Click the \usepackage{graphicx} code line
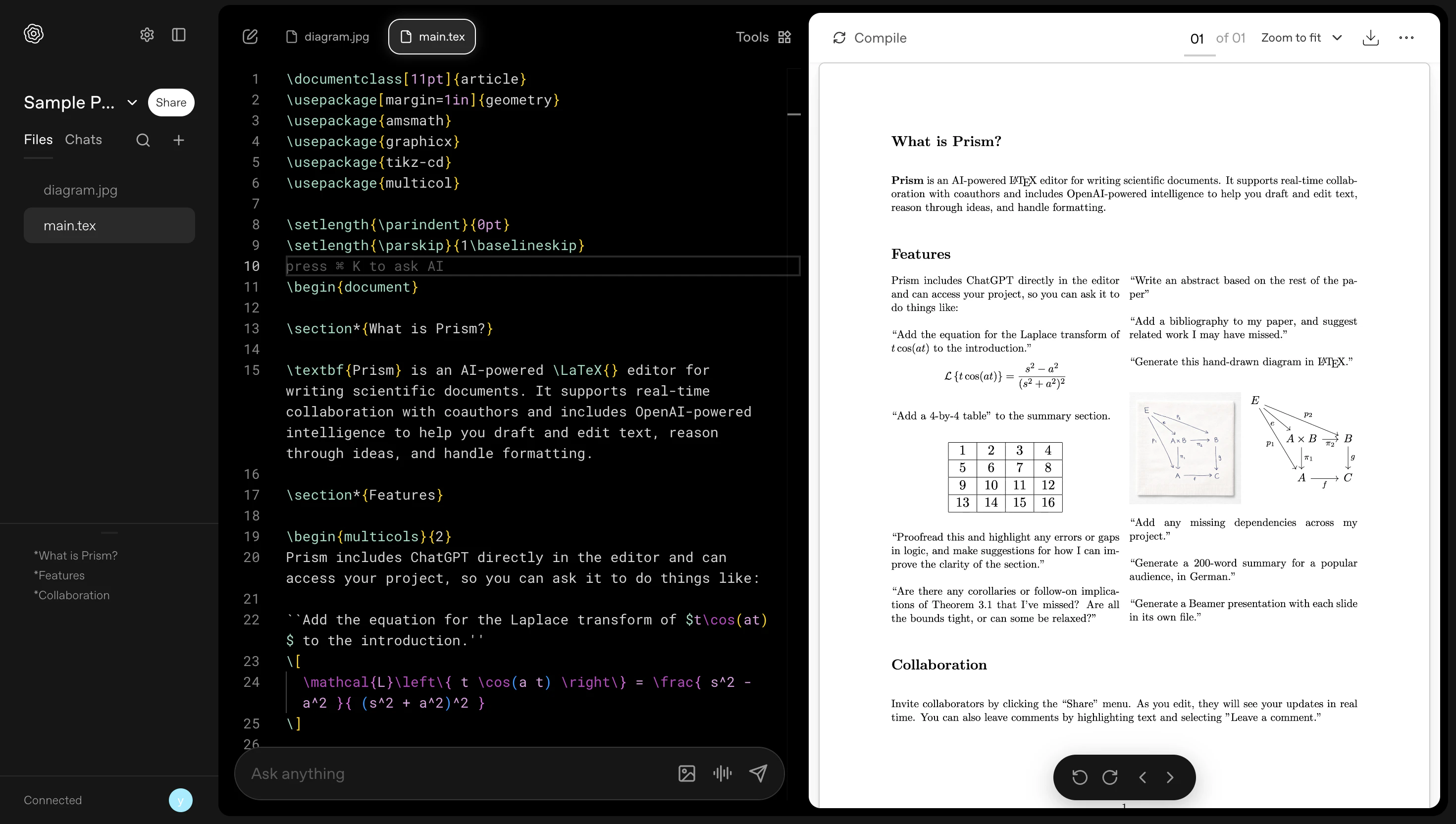The height and width of the screenshot is (824, 1456). [x=373, y=142]
